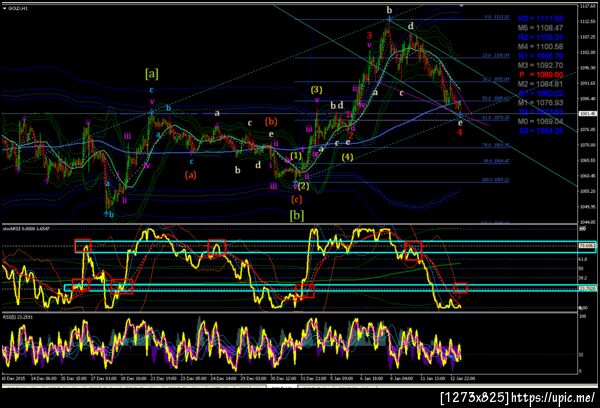This screenshot has height=408, width=600.
Task: Select the yellow (2) wave label
Action: point(303,186)
